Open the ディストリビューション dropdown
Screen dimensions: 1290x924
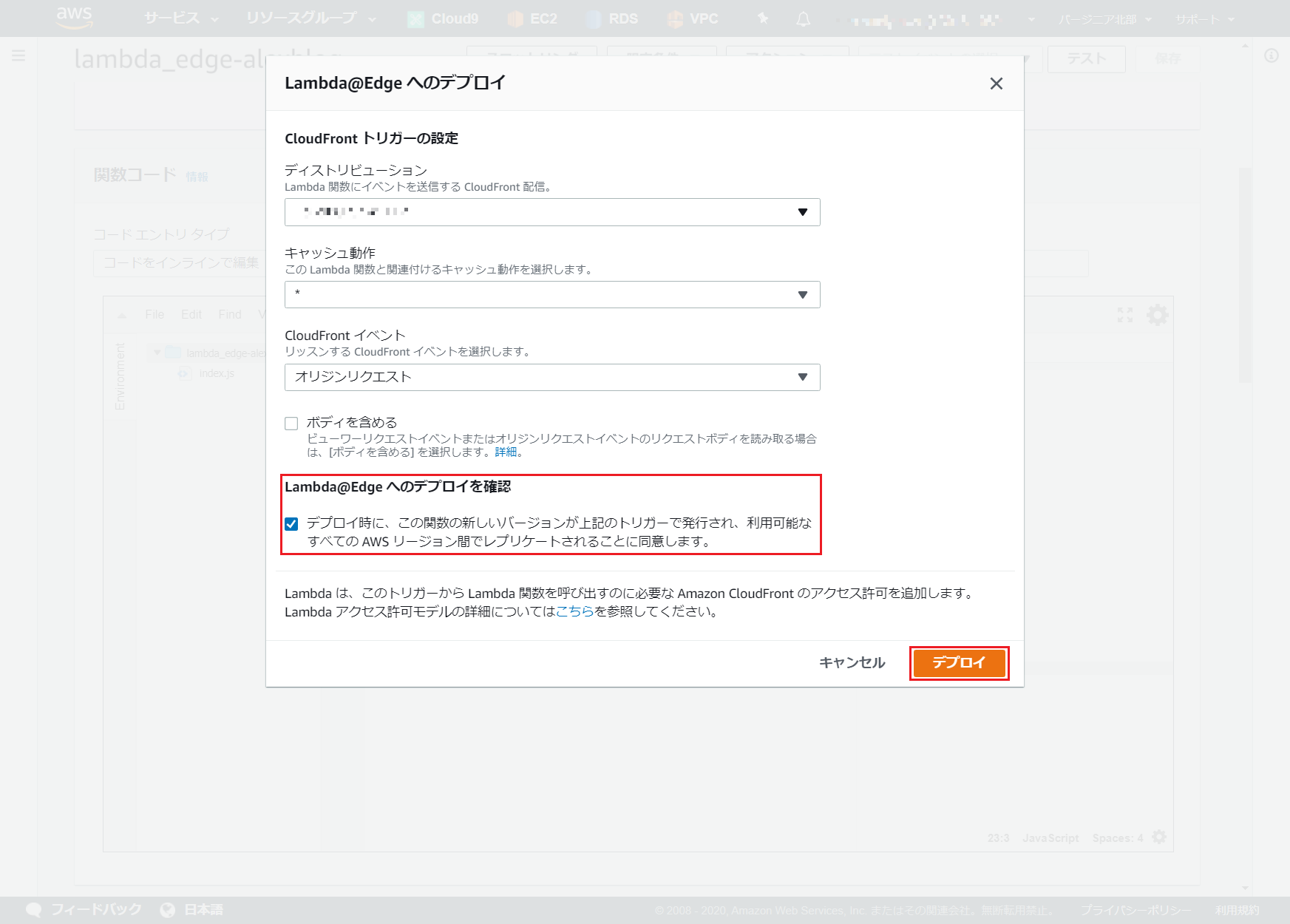pos(551,212)
